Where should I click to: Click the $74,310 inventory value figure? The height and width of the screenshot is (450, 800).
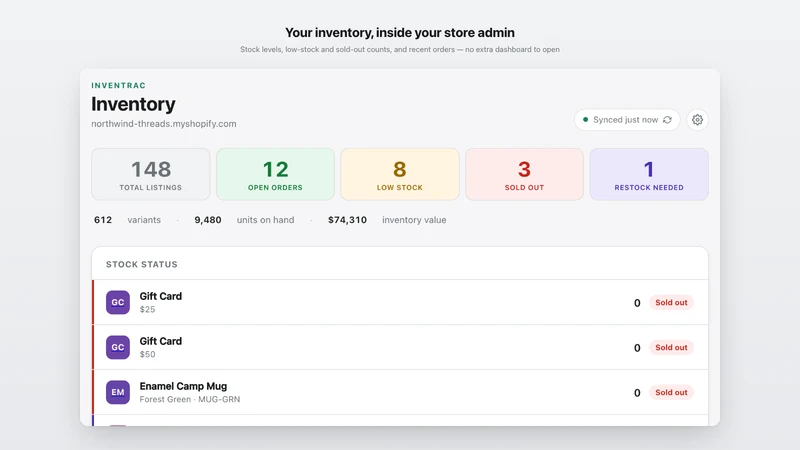point(347,220)
